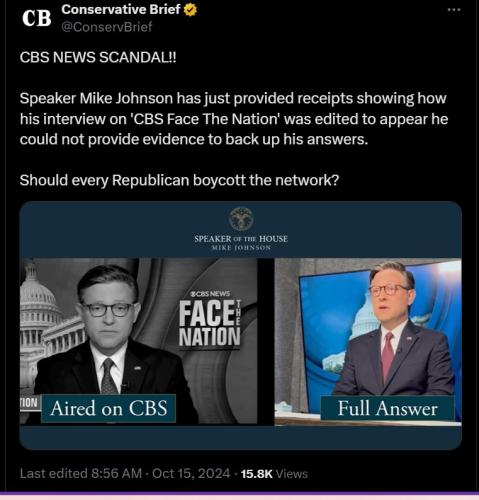The width and height of the screenshot is (479, 500).
Task: Click the CBS News Face The Nation logo
Action: 210,320
